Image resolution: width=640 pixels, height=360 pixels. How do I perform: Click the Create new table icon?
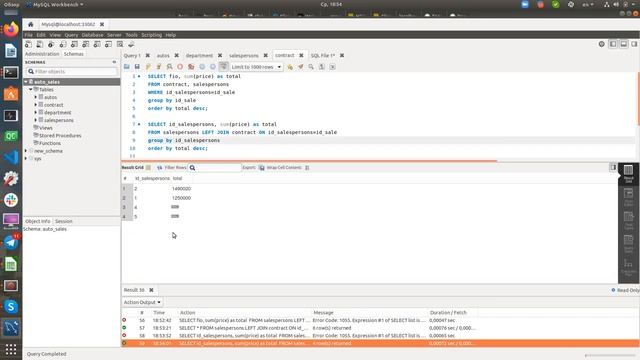[x=74, y=44]
